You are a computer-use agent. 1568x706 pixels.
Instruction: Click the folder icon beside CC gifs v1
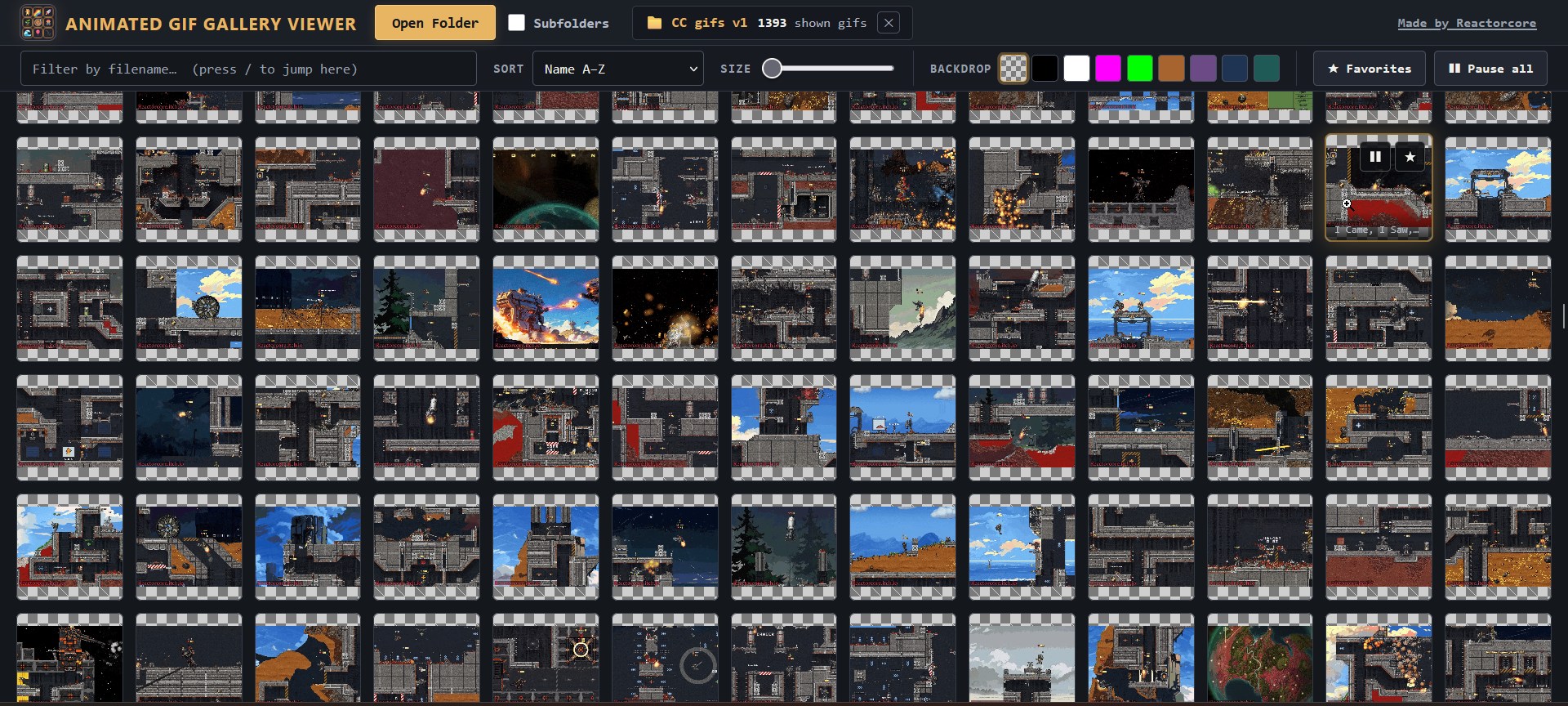pyautogui.click(x=654, y=23)
